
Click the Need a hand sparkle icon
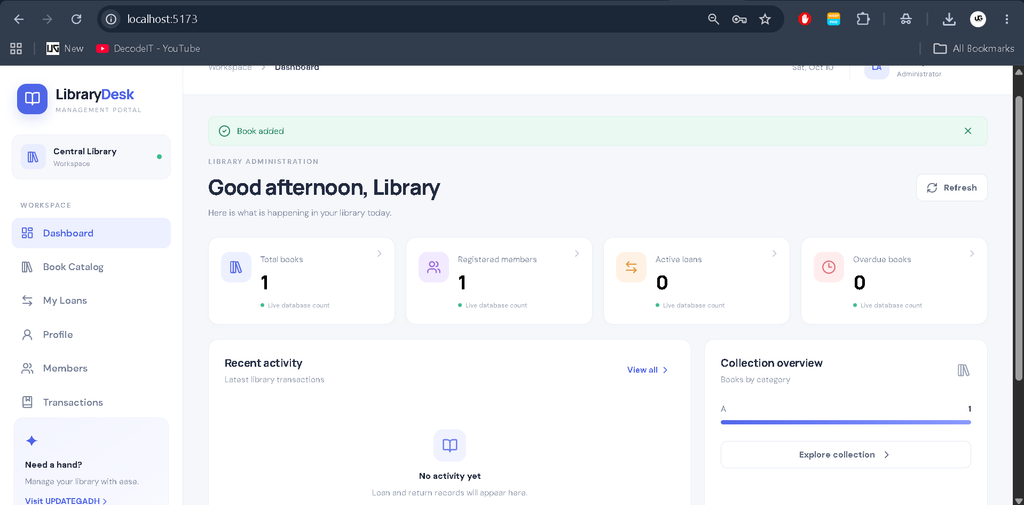tap(31, 441)
